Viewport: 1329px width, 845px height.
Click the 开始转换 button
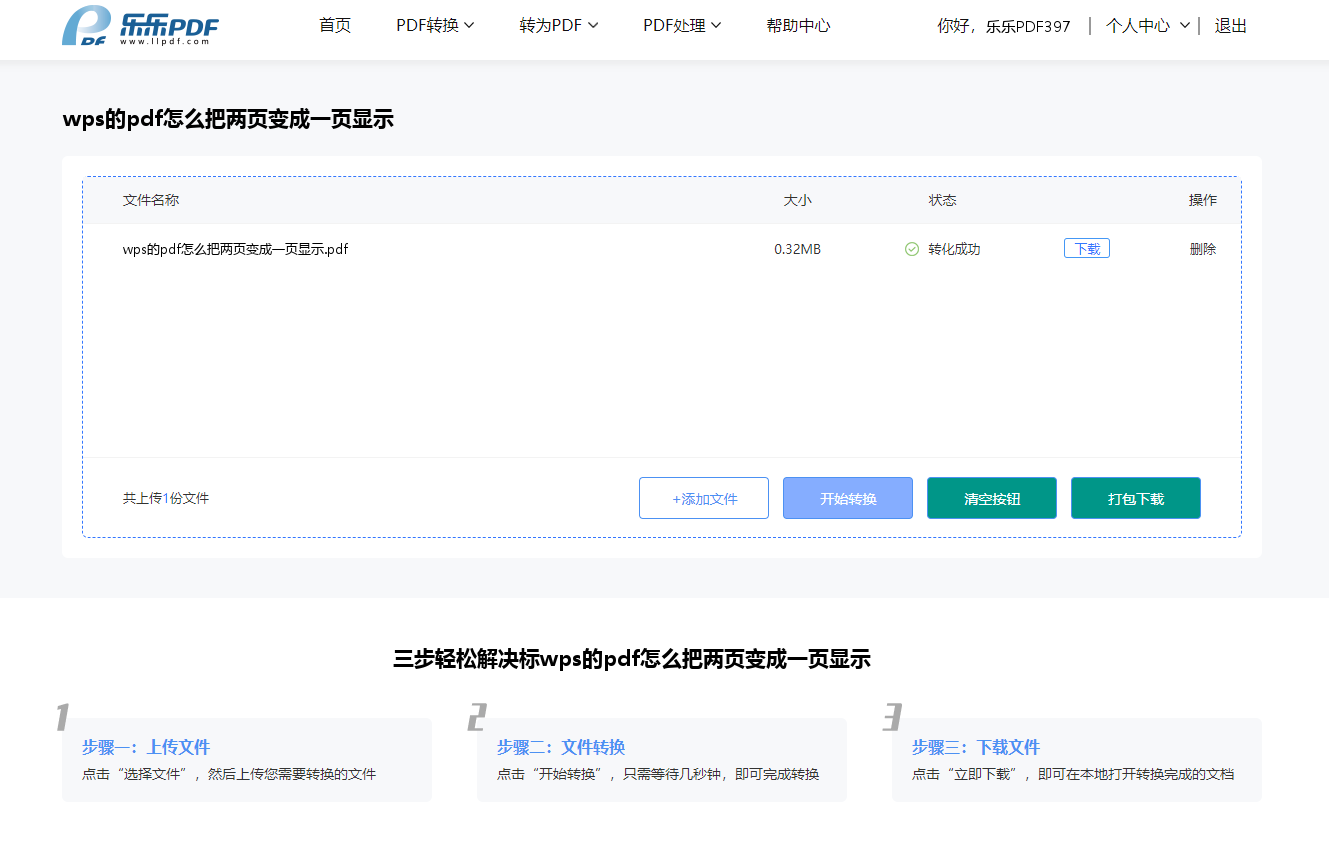tap(848, 498)
